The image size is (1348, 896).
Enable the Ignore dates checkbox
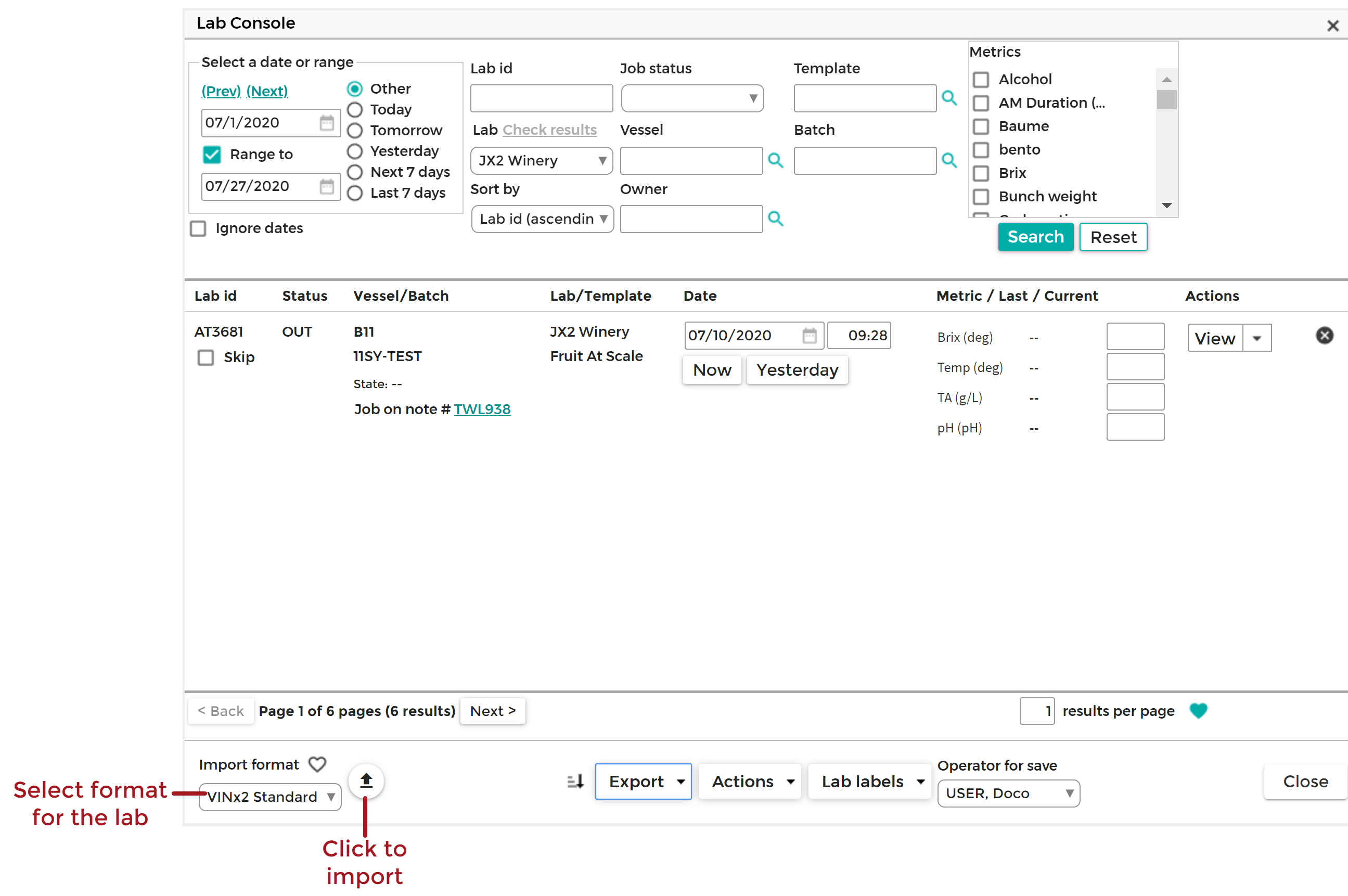[x=198, y=228]
